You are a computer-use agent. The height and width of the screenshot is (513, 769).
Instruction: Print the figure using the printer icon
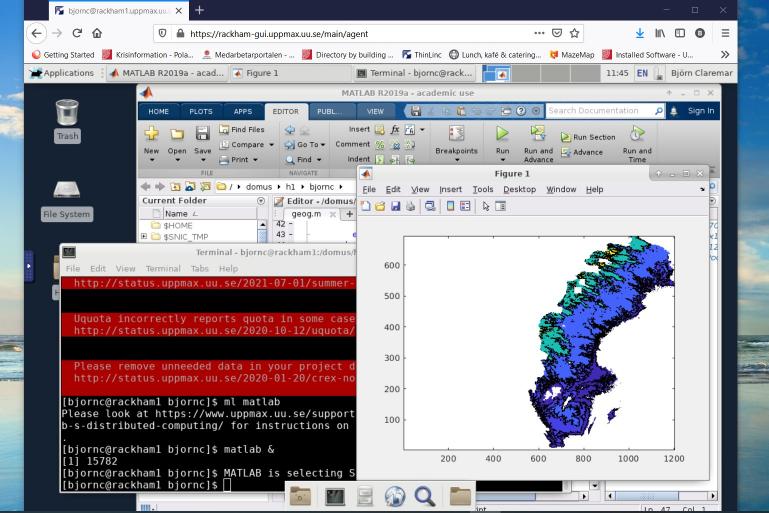click(410, 206)
